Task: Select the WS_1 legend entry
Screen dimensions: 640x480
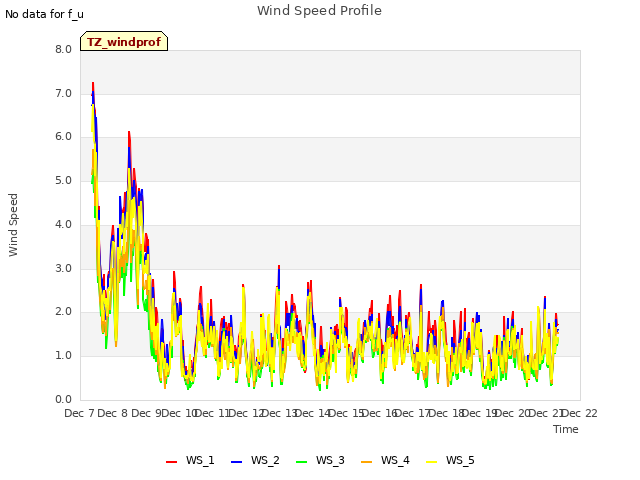Action: [x=190, y=460]
